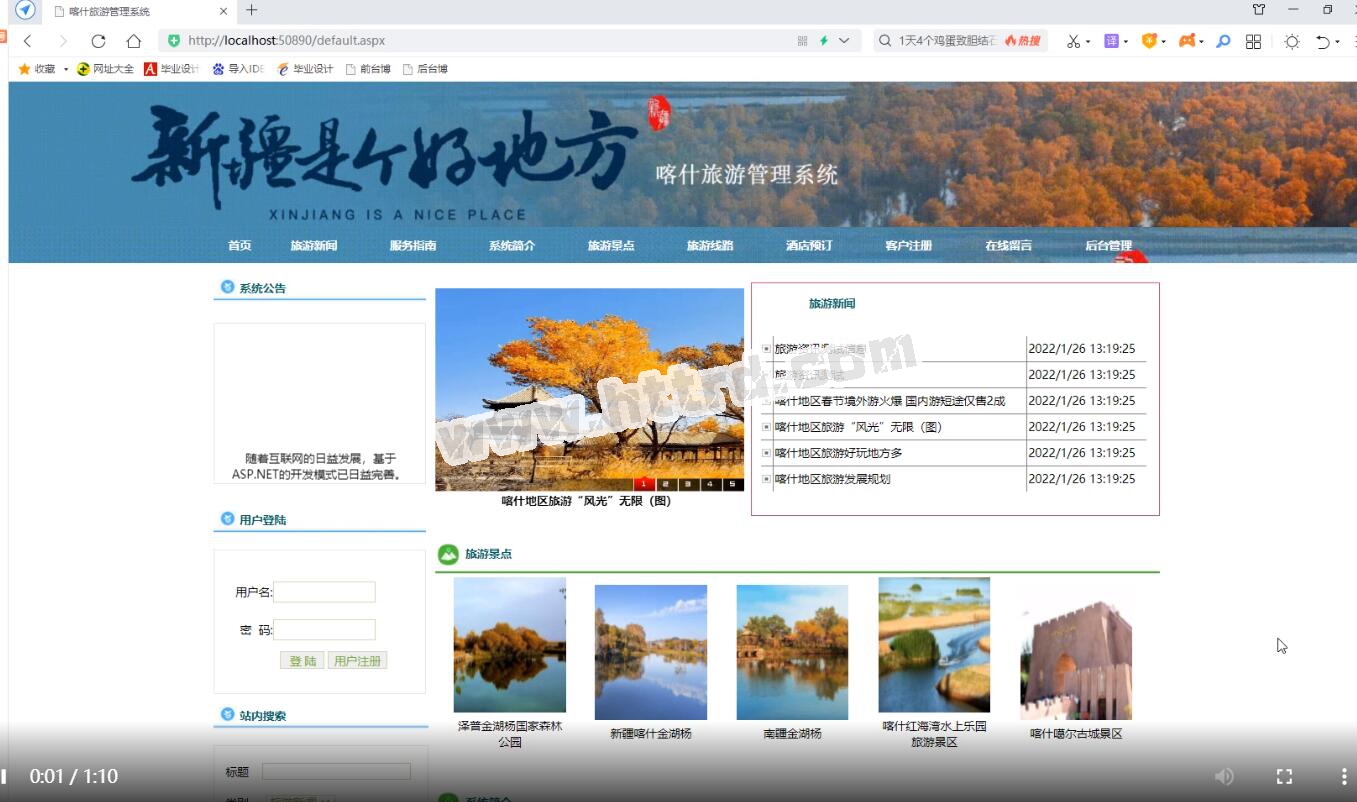Open the 后台博 bookmark
The height and width of the screenshot is (802, 1357).
pyautogui.click(x=425, y=69)
